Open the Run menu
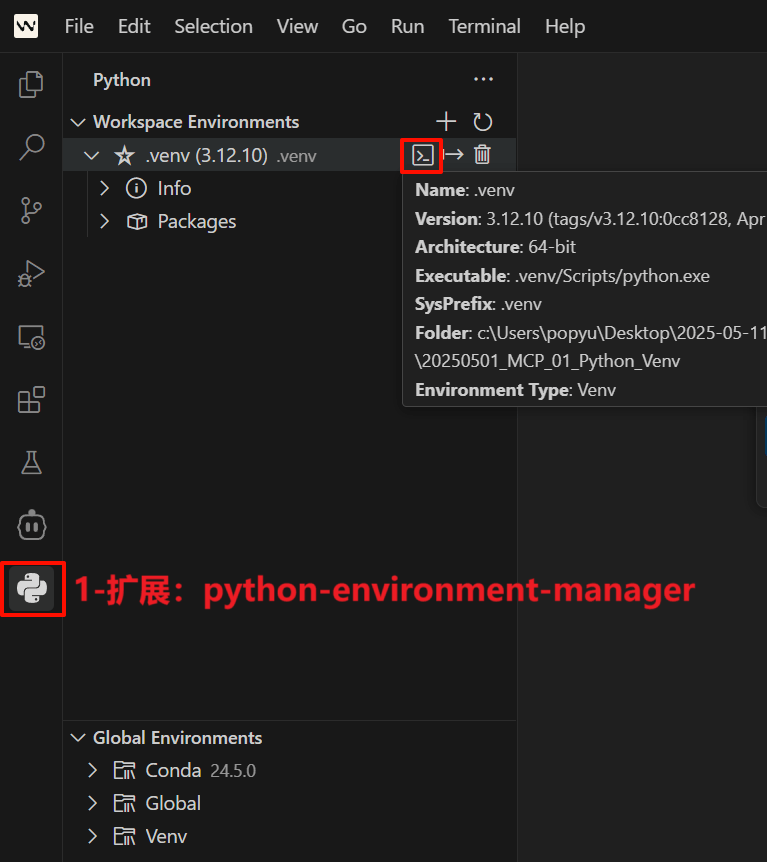Screen dimensions: 767x862 click(x=407, y=26)
